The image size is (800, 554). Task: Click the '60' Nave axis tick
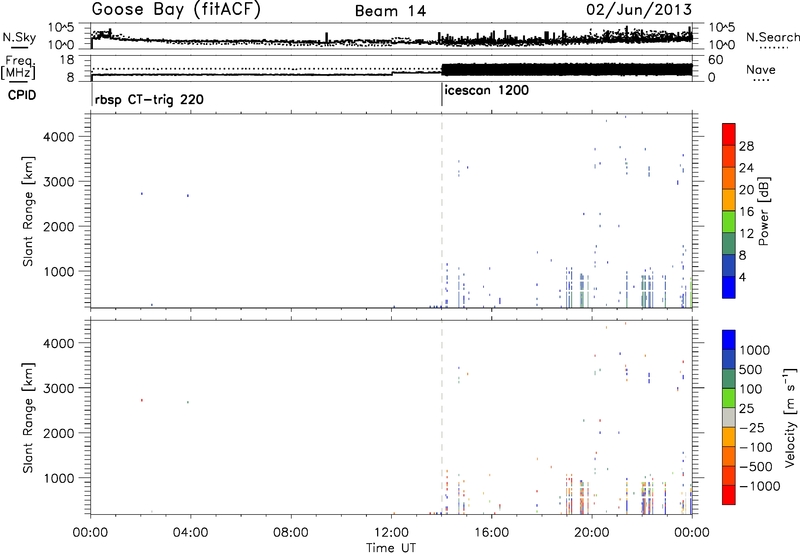(x=716, y=60)
